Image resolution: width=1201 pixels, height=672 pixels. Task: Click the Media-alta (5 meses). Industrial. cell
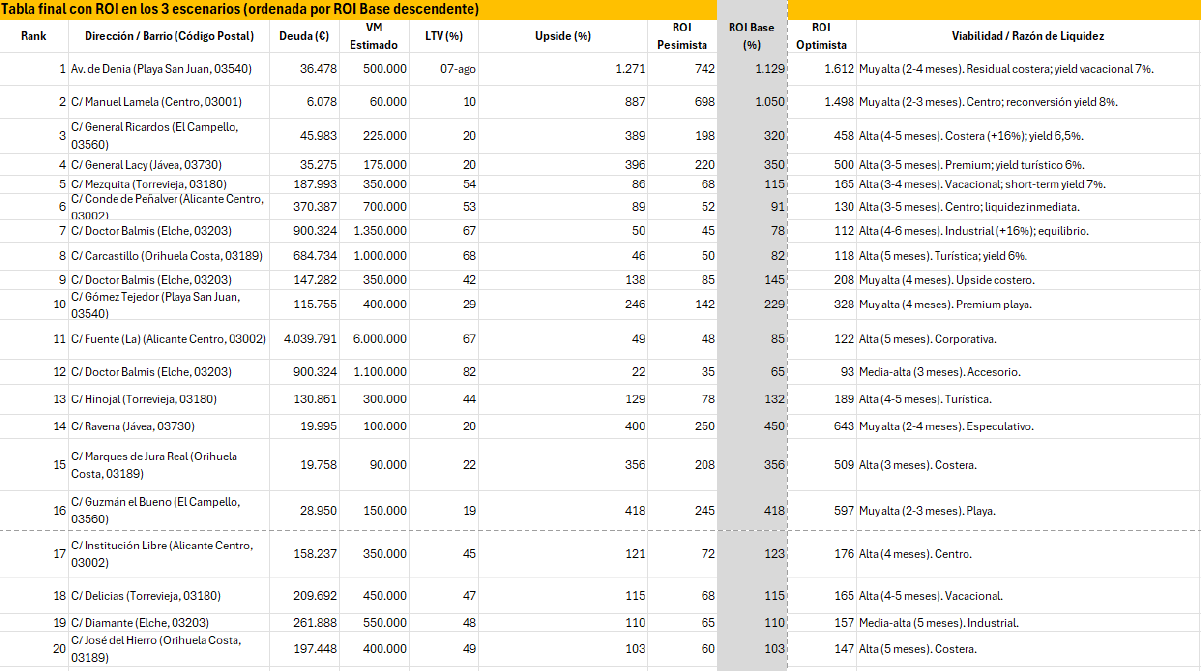(1027, 623)
